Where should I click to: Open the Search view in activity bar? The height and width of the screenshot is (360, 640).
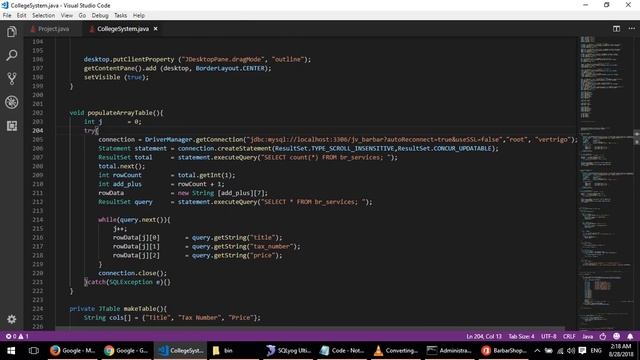(x=12, y=55)
